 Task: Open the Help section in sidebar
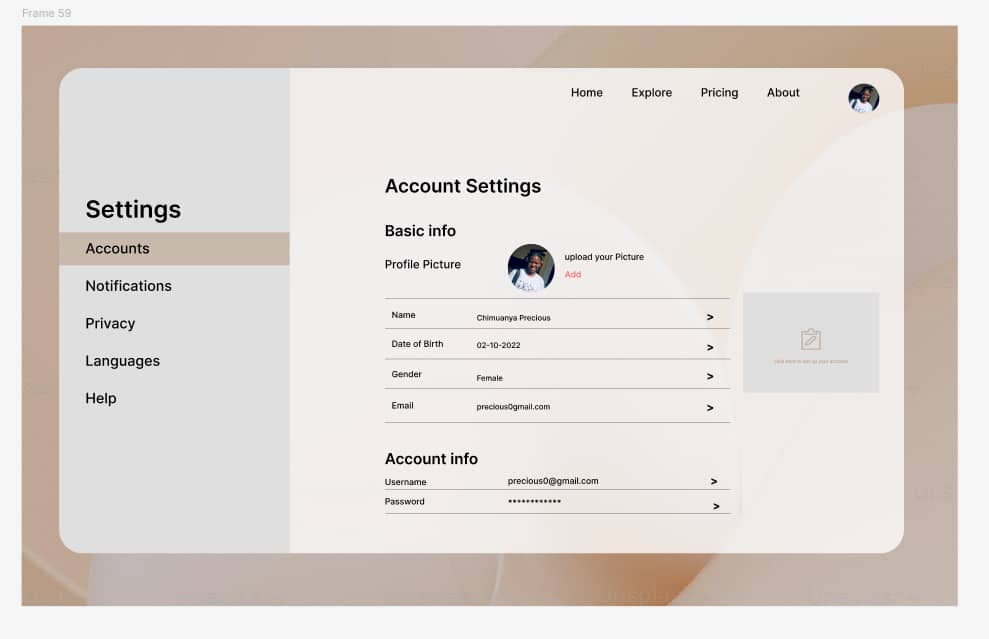(x=101, y=398)
